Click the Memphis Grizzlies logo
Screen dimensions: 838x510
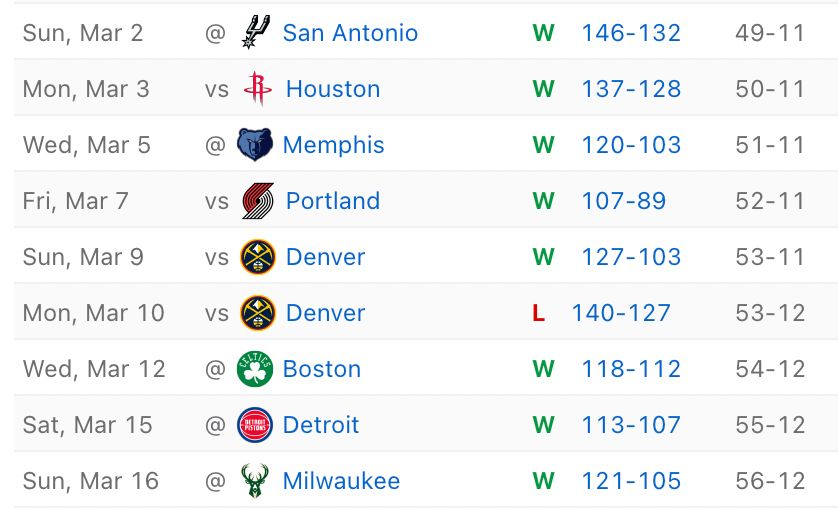click(x=254, y=145)
